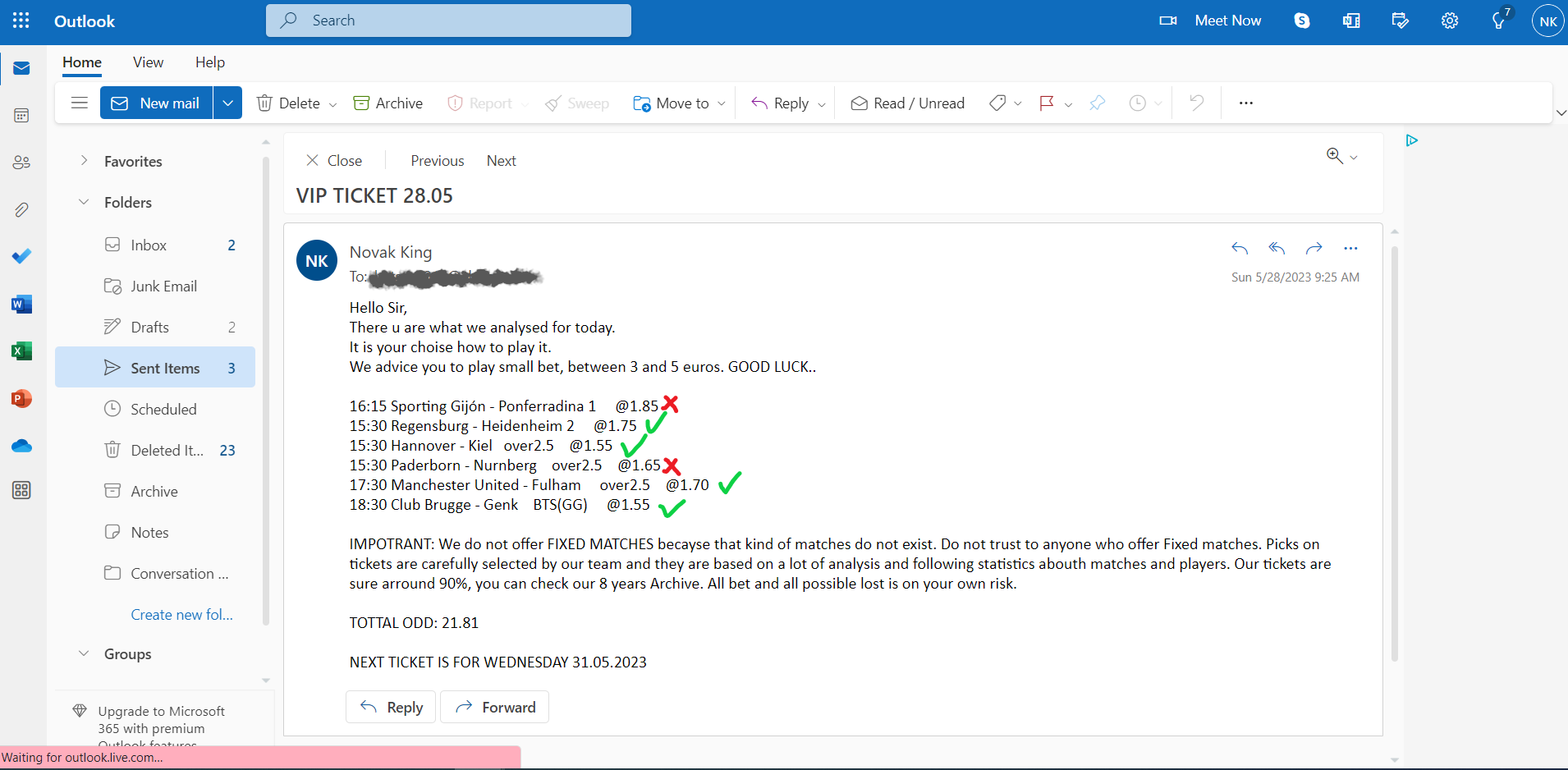The width and height of the screenshot is (1568, 770).
Task: Open Tips lightbulb with badge 7
Action: [1500, 21]
